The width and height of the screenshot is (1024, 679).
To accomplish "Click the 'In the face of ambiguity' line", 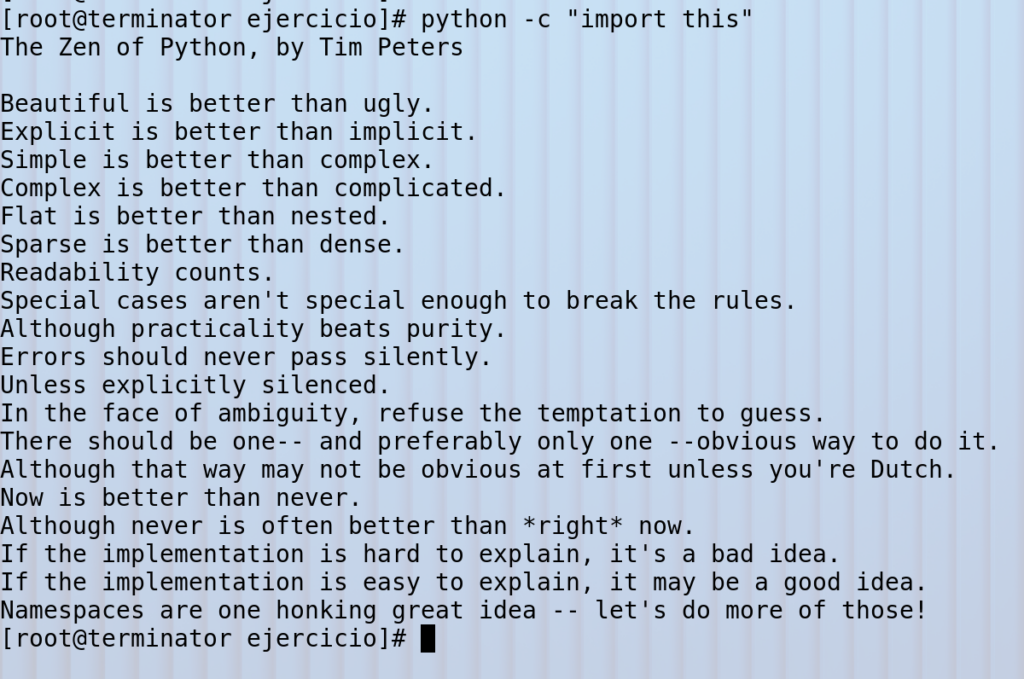I will [412, 413].
